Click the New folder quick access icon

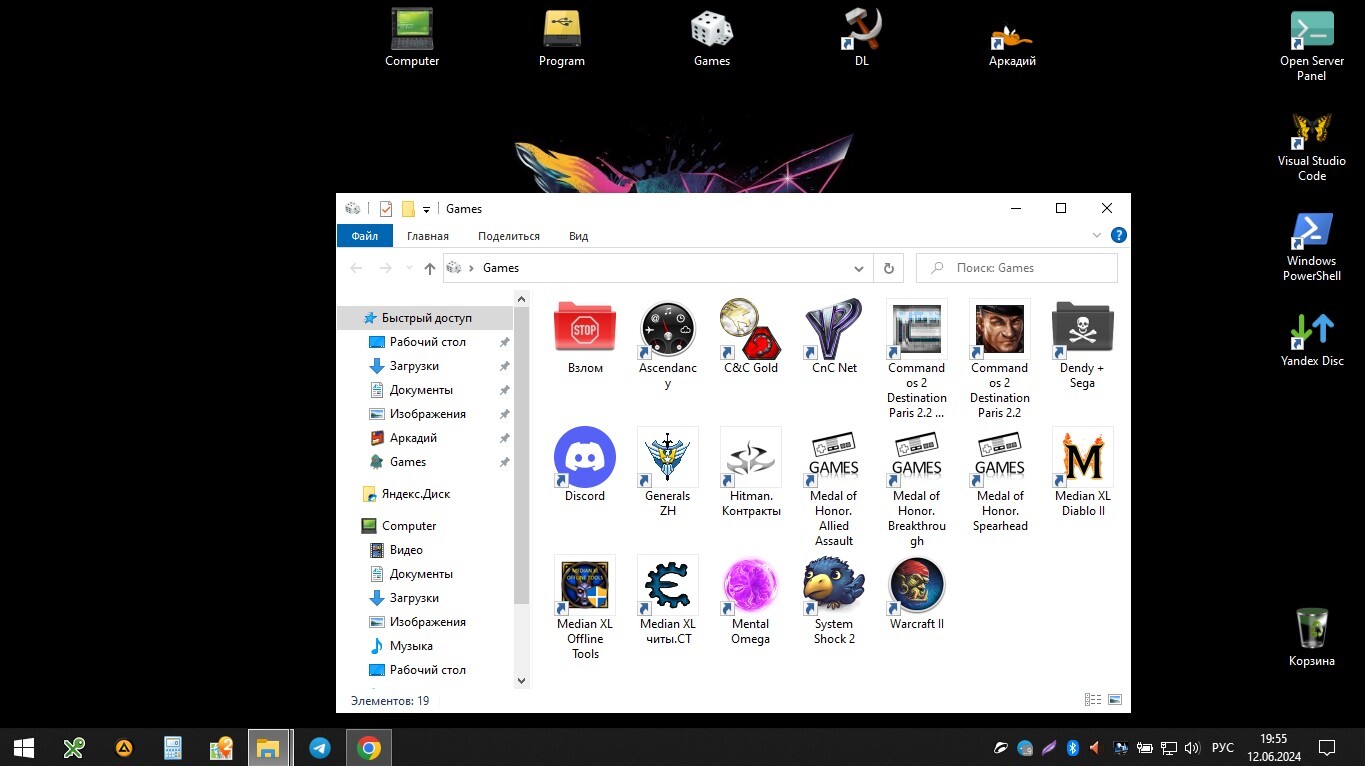[408, 209]
